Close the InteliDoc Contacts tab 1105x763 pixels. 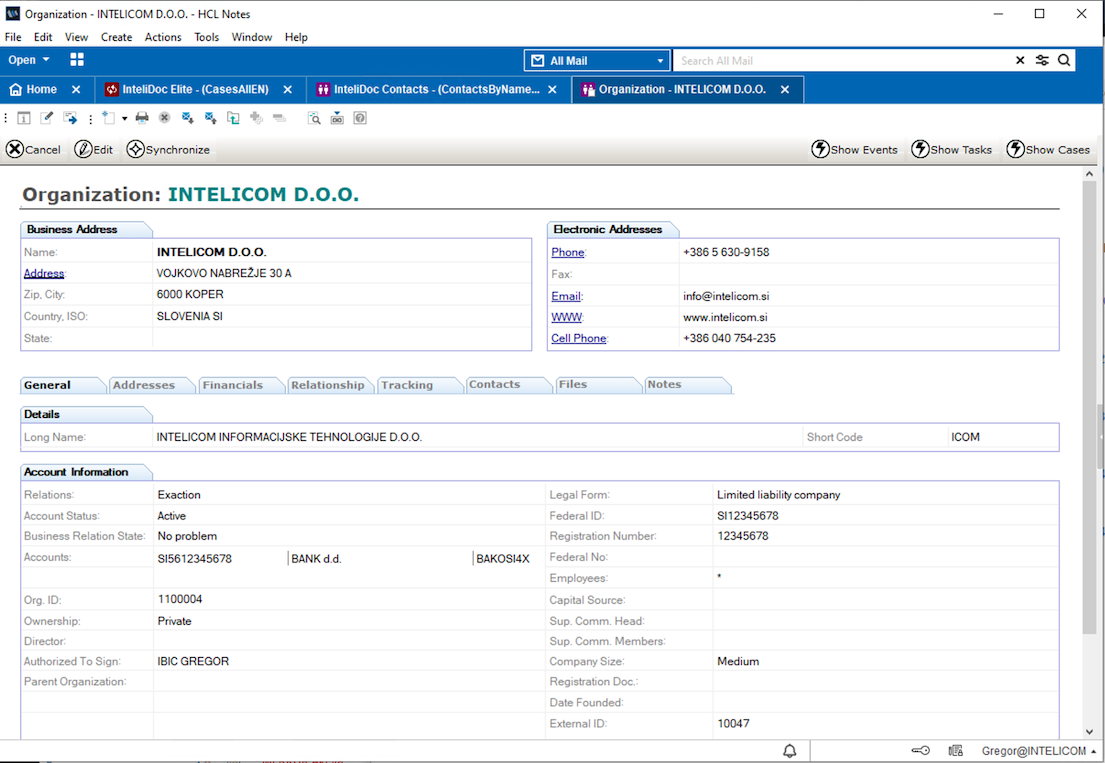coord(552,89)
